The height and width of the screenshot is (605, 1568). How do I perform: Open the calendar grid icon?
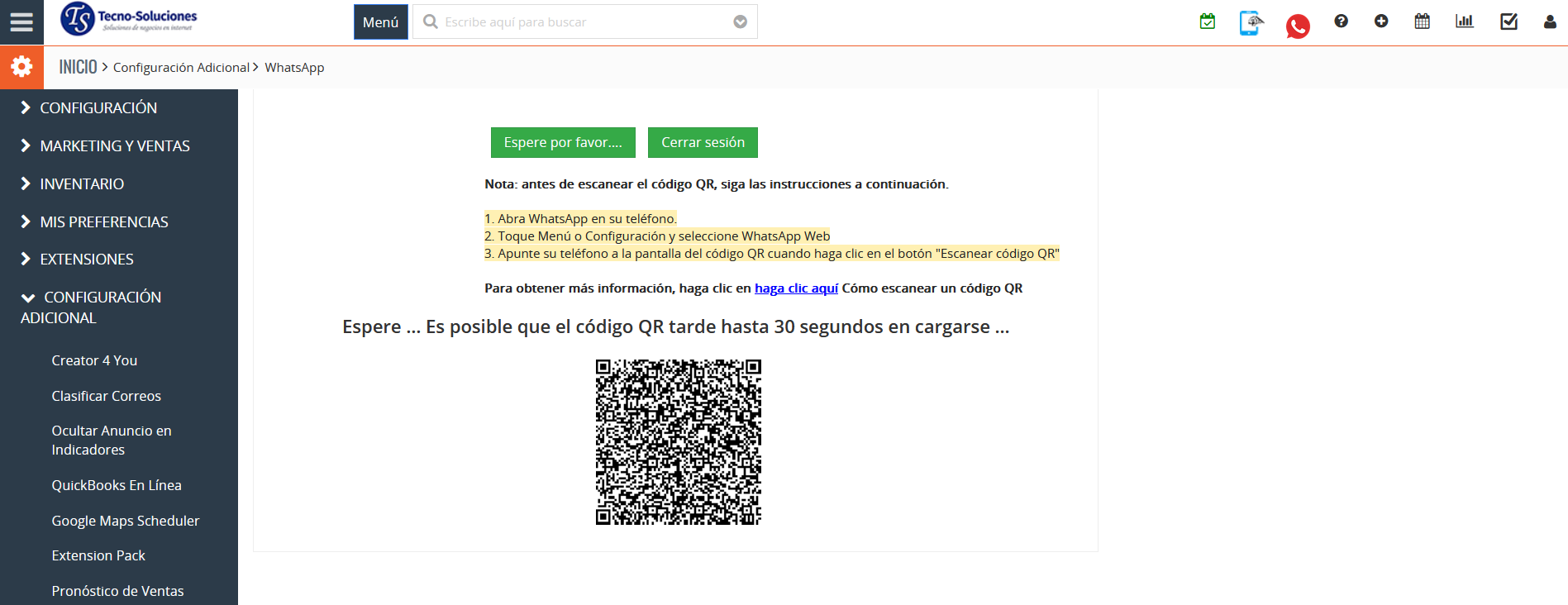1422,21
